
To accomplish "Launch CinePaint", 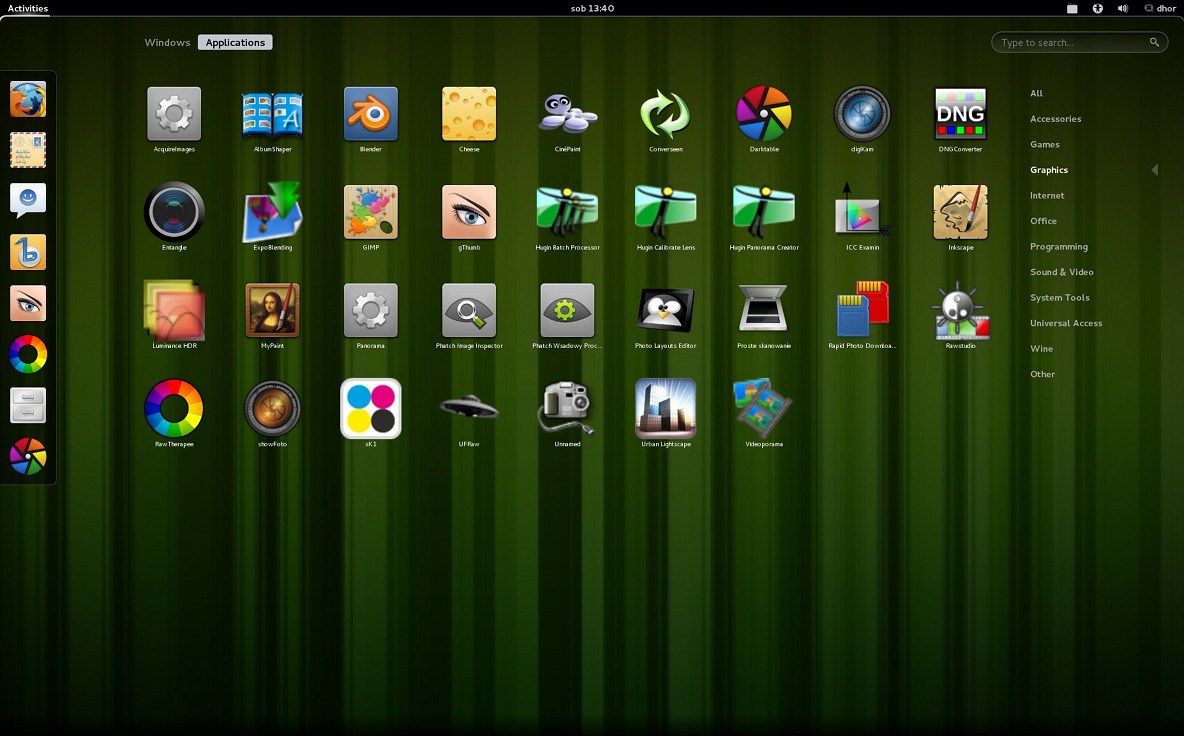I will [x=567, y=114].
